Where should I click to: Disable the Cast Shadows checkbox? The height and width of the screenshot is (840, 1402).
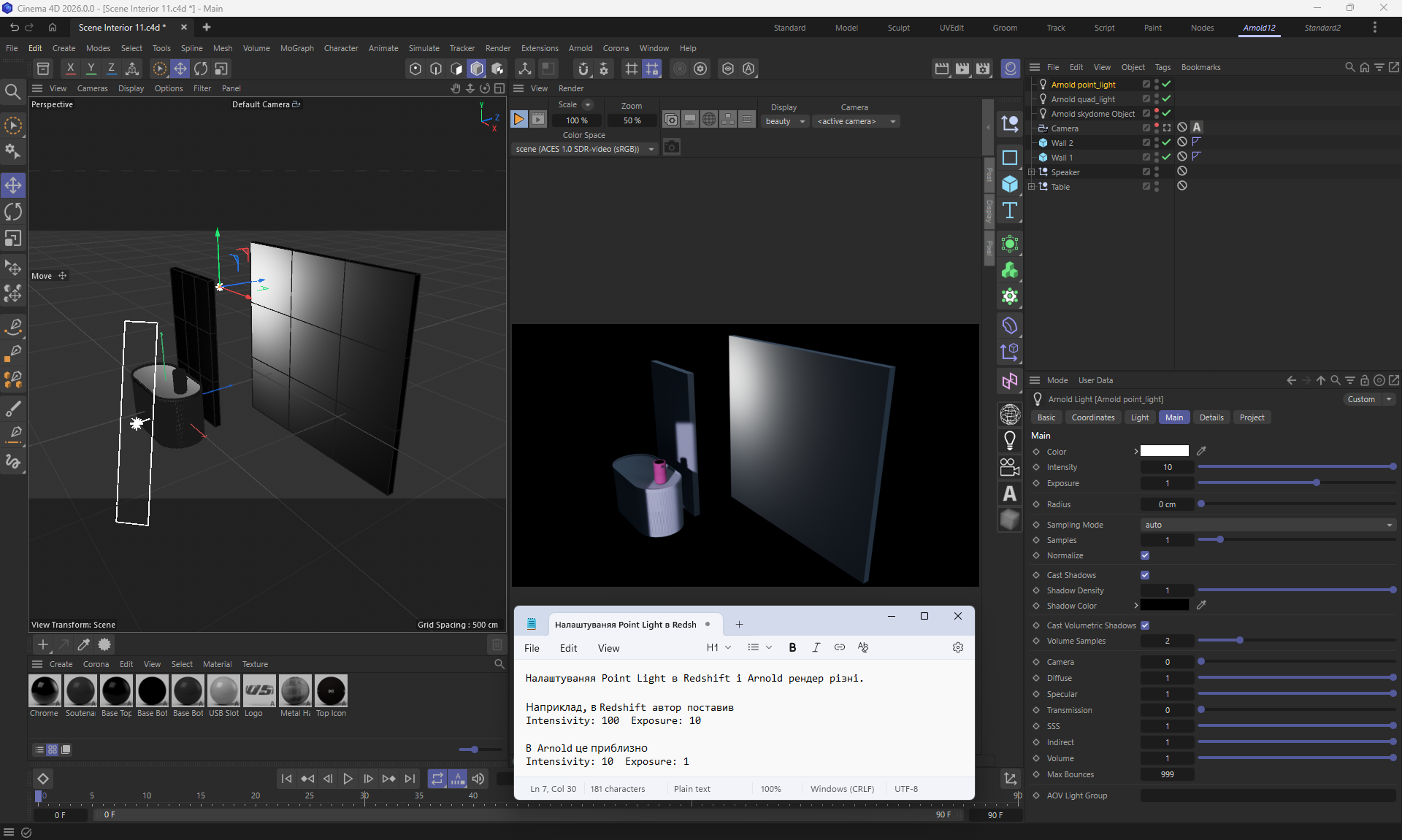point(1145,575)
